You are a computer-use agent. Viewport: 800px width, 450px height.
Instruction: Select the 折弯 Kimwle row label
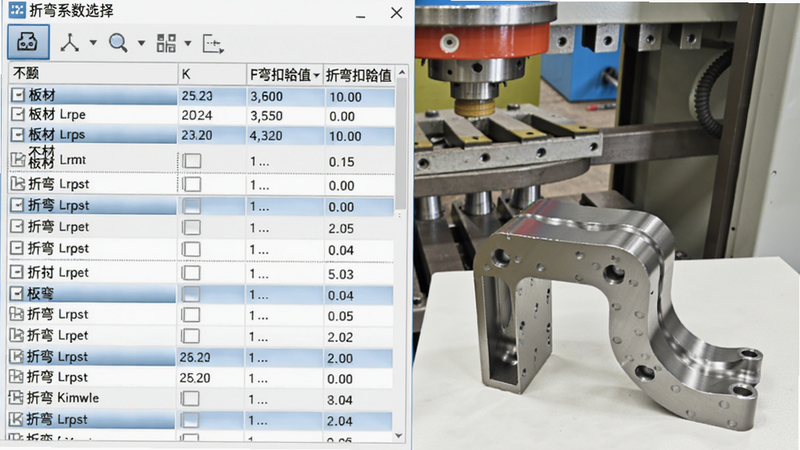pos(63,397)
